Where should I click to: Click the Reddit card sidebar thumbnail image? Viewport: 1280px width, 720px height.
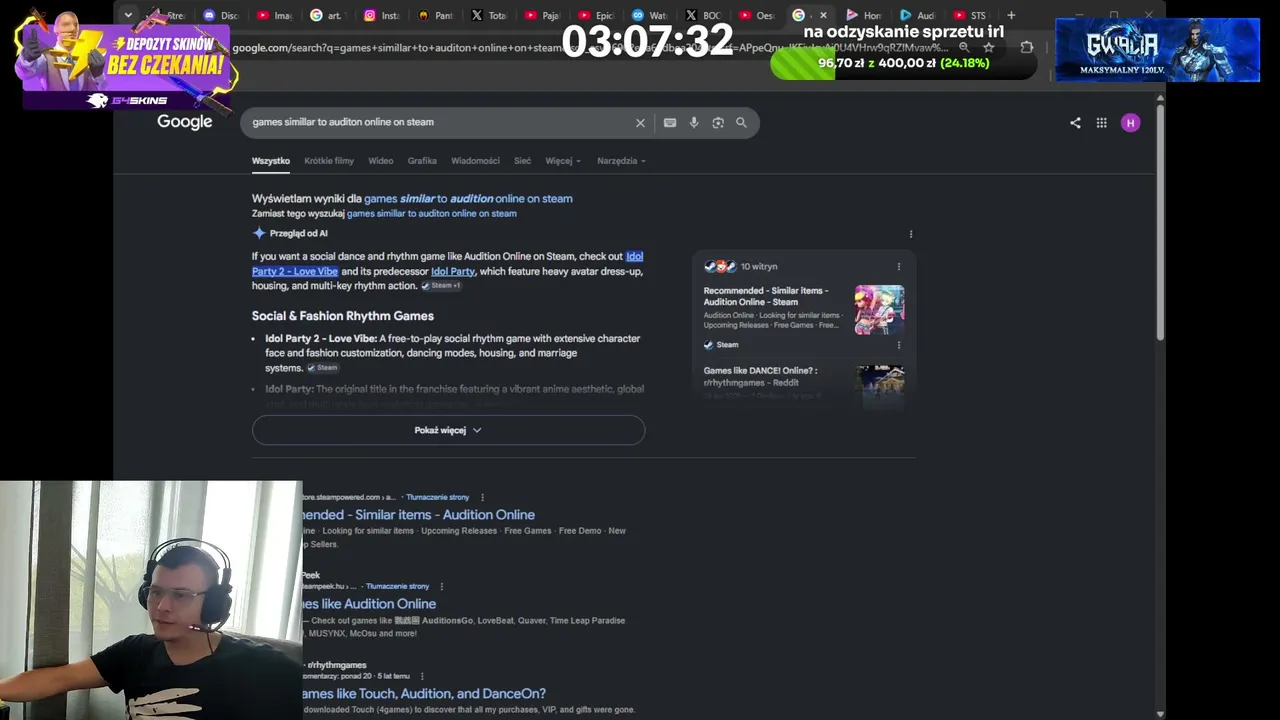[x=880, y=387]
